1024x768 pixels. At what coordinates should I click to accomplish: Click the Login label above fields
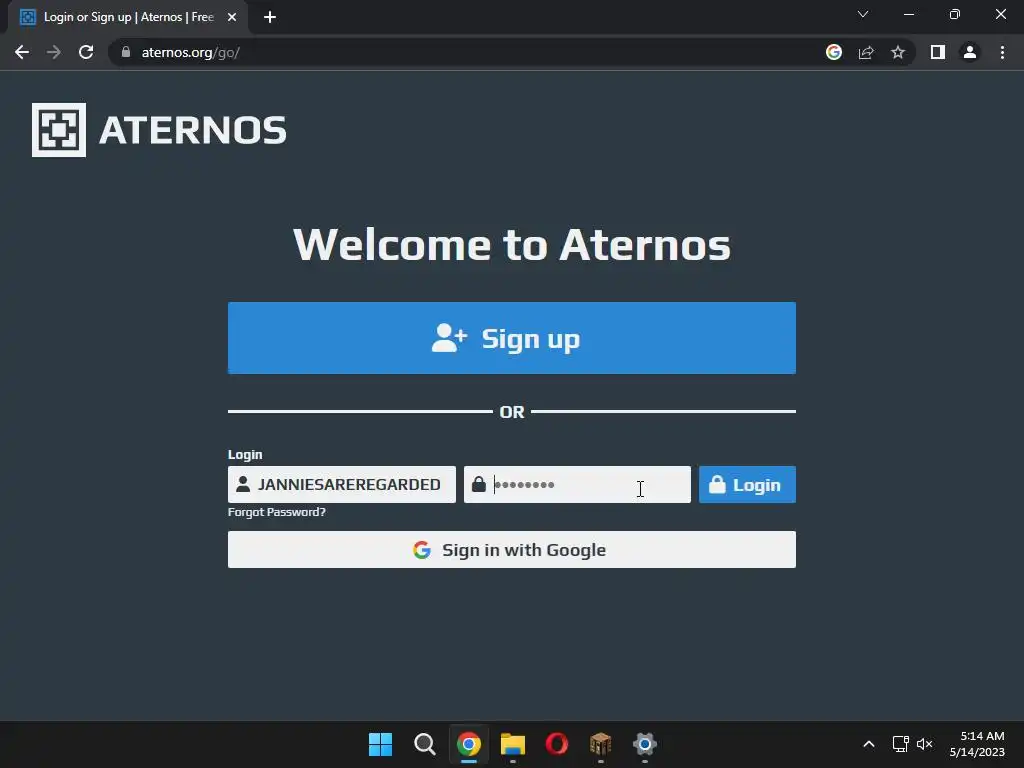coord(245,455)
